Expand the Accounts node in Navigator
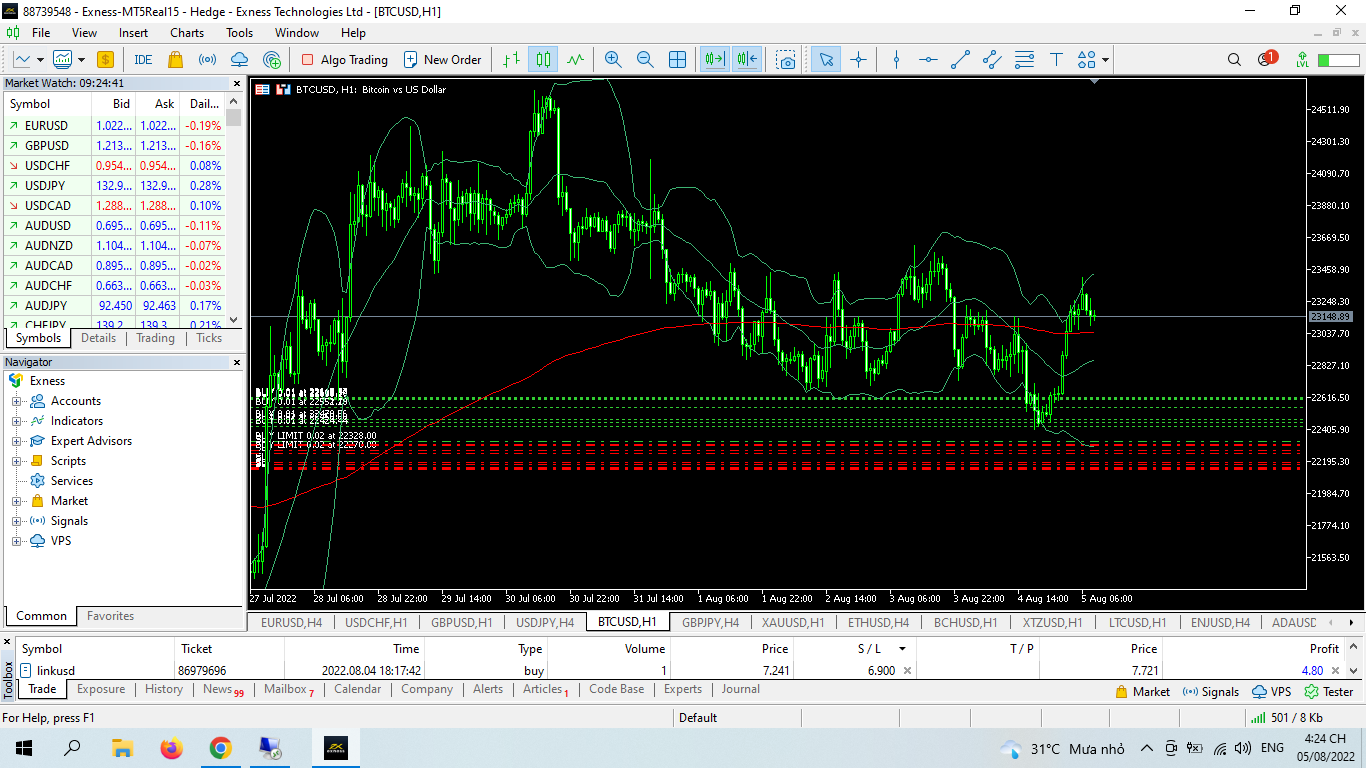Image resolution: width=1366 pixels, height=768 pixels. click(x=17, y=401)
